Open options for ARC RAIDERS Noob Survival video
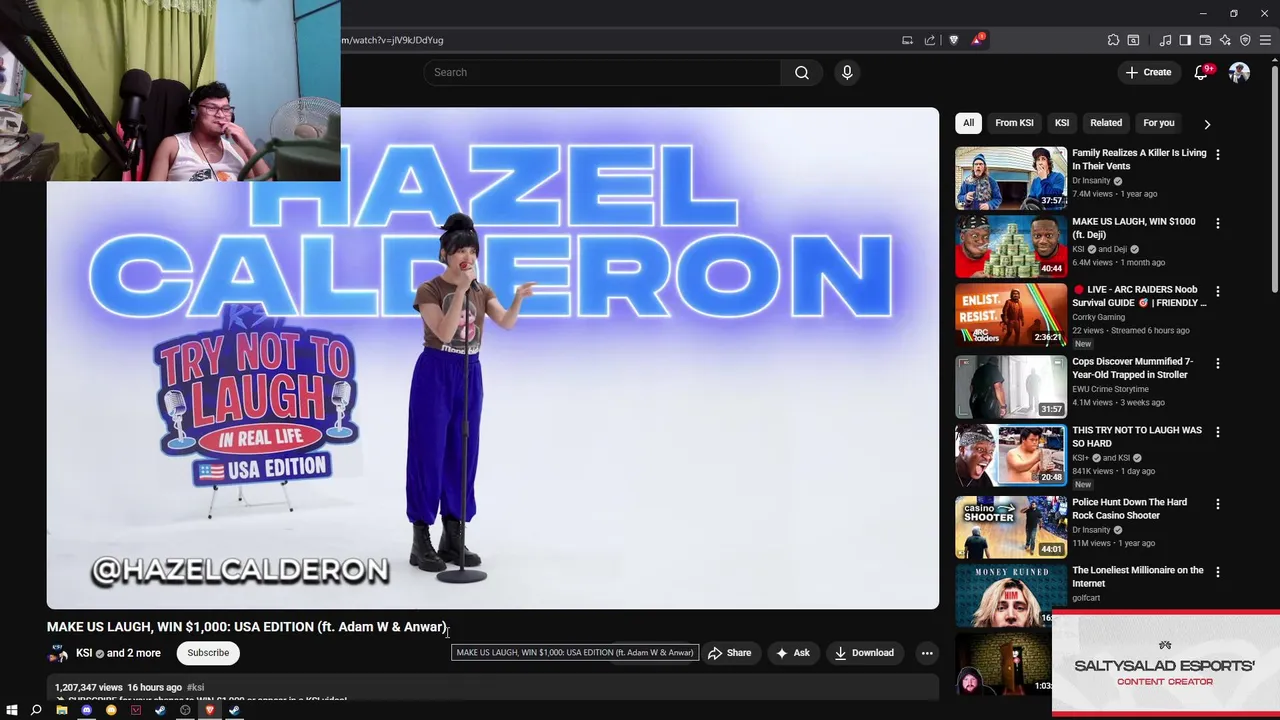 pos(1217,291)
